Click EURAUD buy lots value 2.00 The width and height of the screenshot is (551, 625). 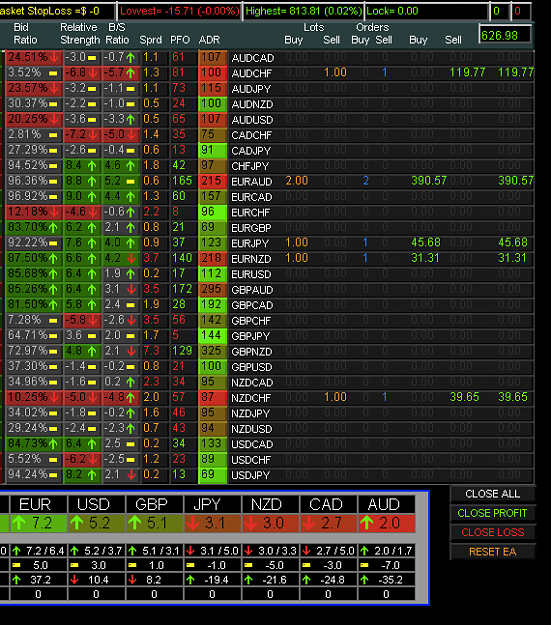297,181
